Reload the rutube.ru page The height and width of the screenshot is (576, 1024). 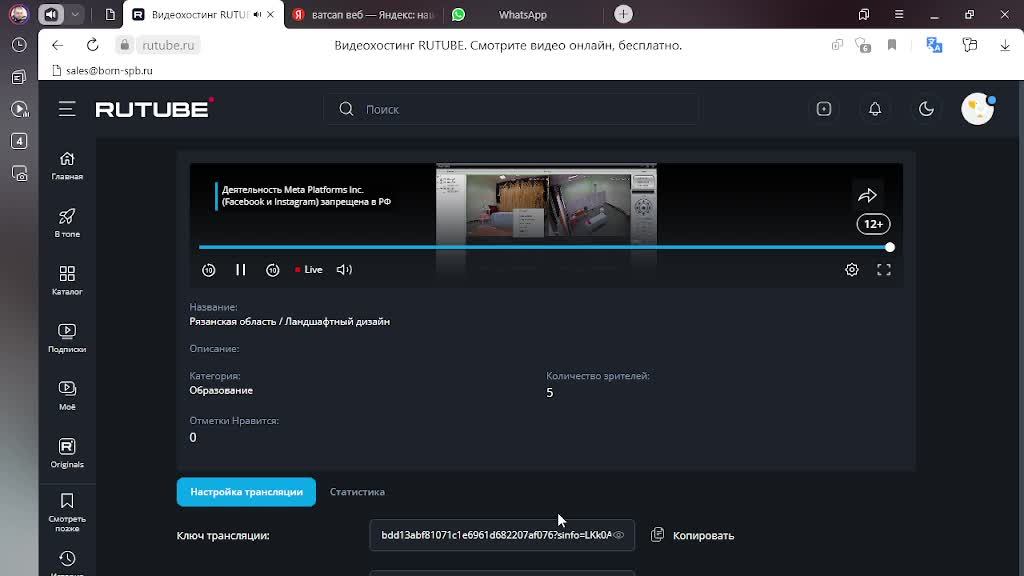tap(93, 45)
